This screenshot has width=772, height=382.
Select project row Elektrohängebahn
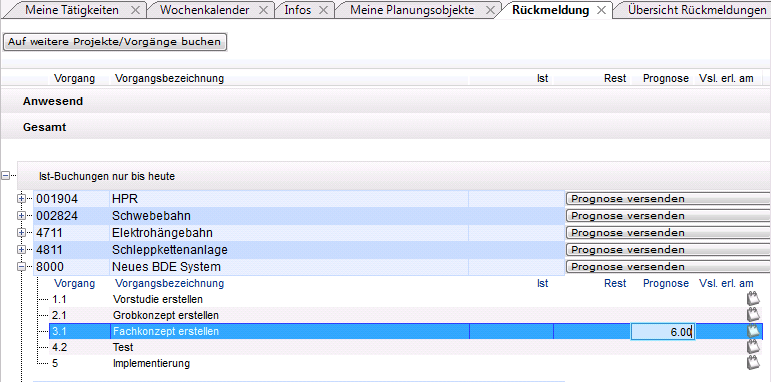299,232
